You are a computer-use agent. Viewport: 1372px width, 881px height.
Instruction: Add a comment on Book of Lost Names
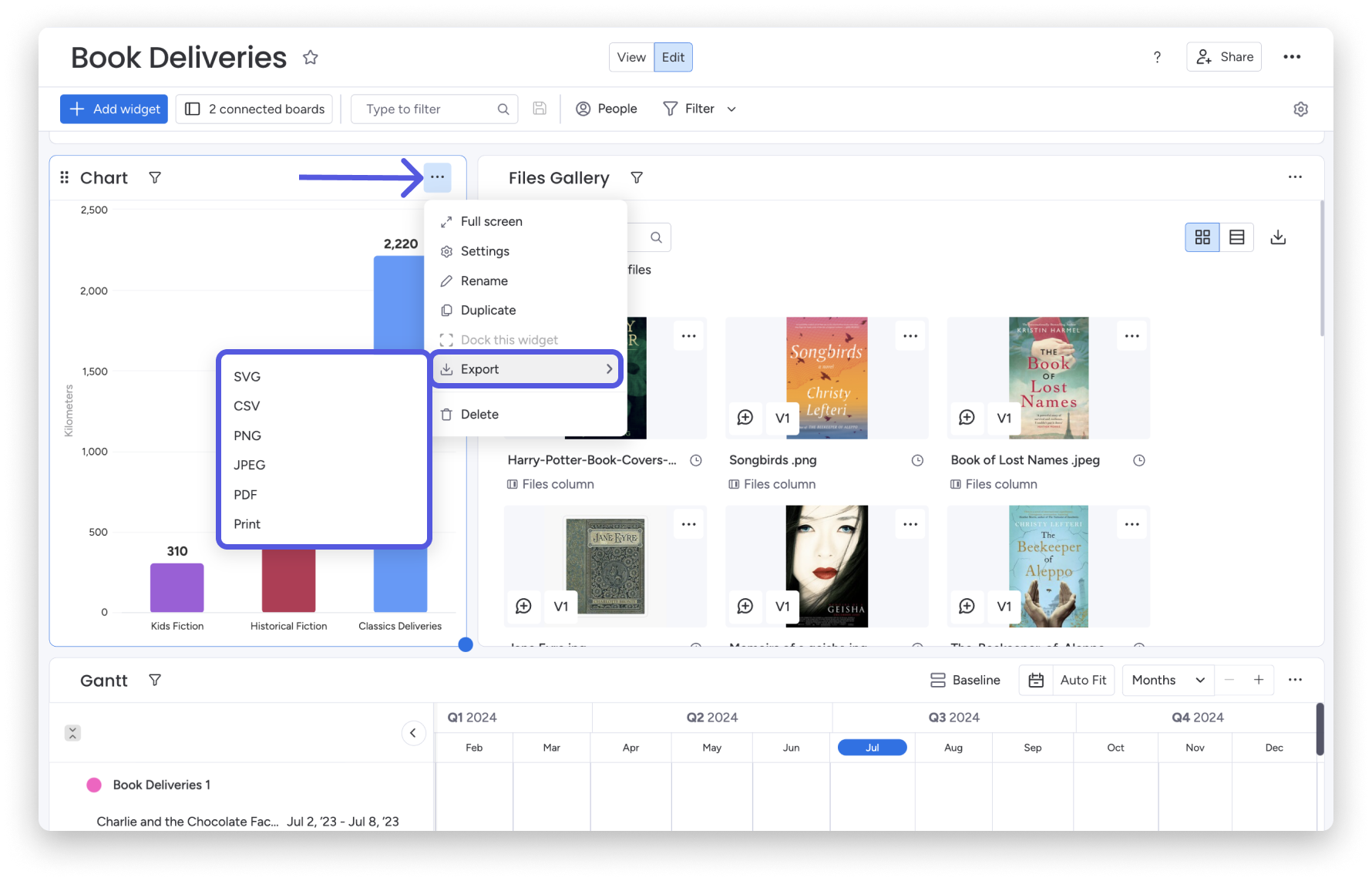pos(967,418)
